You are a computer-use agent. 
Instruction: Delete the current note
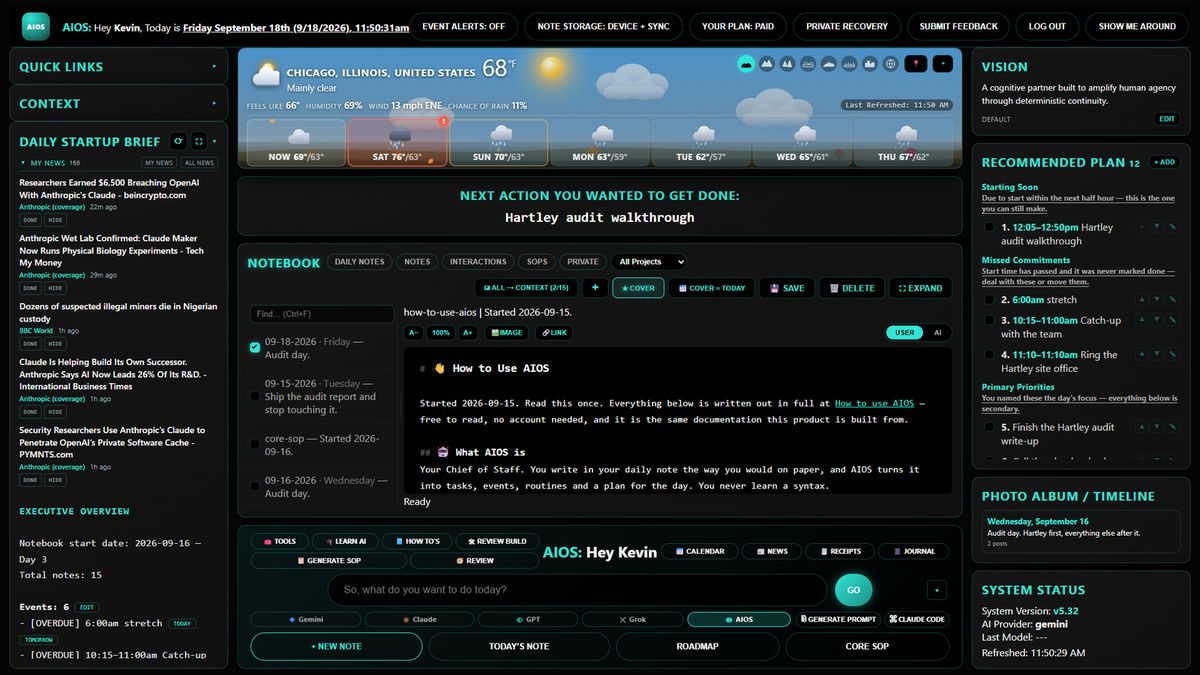851,288
